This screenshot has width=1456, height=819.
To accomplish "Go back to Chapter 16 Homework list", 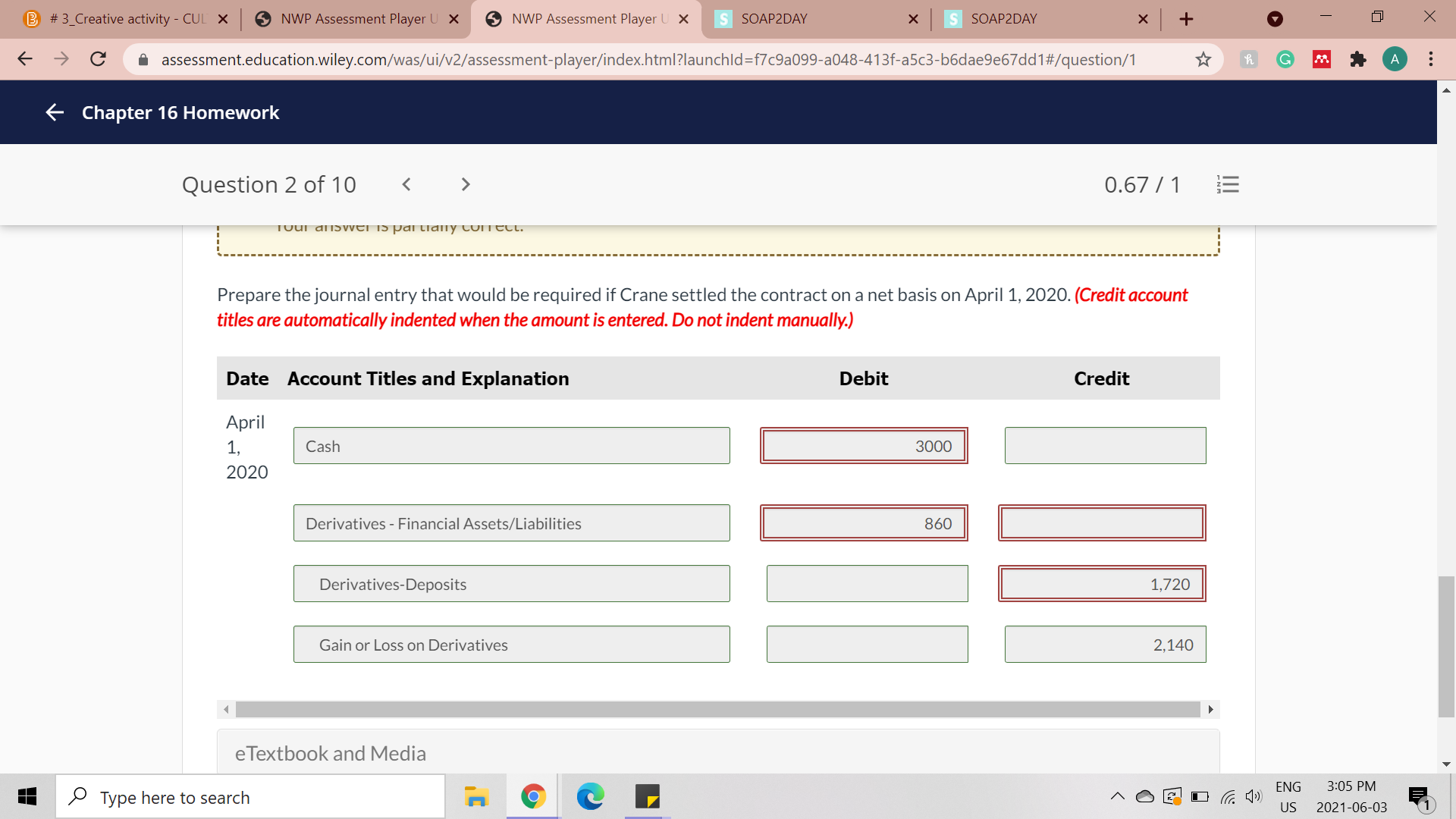I will 55,113.
